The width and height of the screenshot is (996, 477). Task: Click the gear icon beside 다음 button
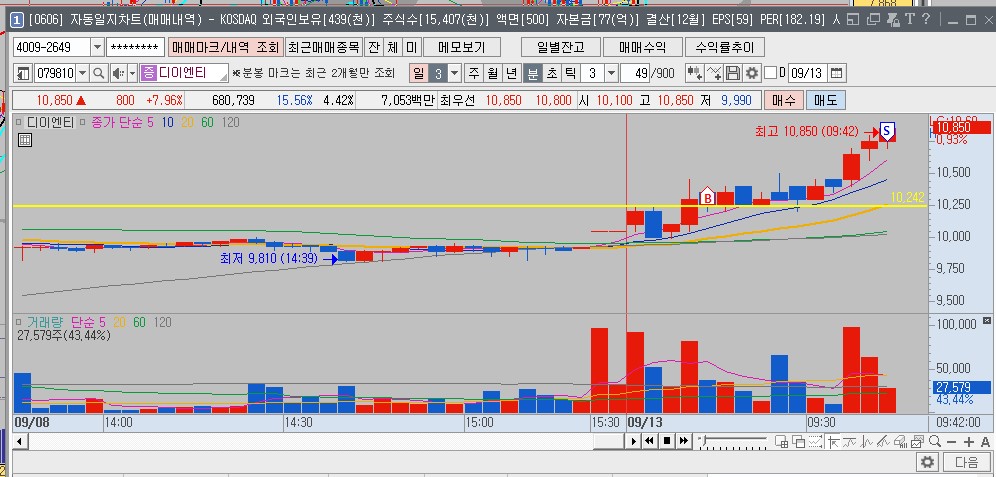(928, 462)
